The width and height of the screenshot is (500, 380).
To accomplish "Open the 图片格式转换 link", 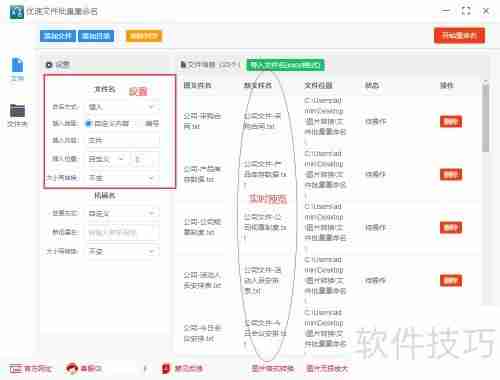I will pyautogui.click(x=272, y=368).
